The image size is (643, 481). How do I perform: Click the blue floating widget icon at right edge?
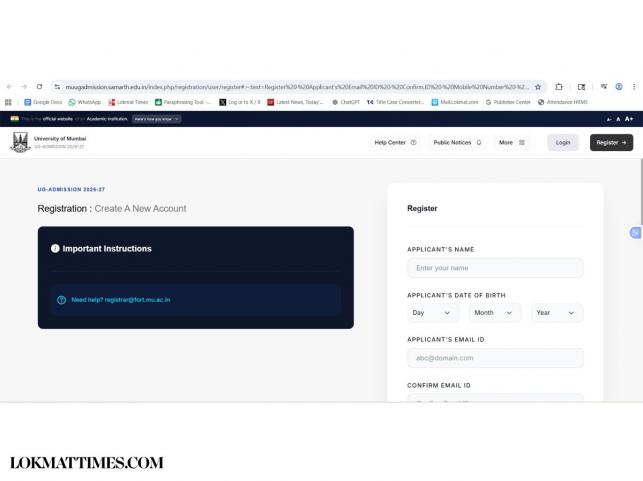tap(635, 233)
